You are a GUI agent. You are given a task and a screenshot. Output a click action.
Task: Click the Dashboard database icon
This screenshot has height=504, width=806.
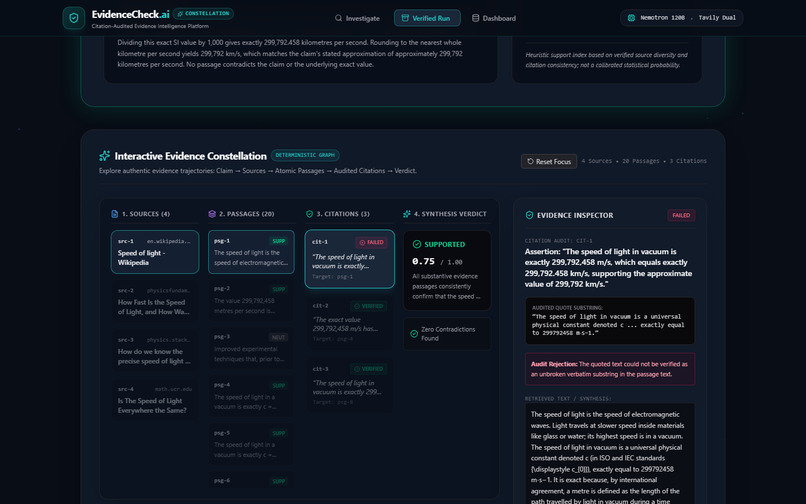click(475, 18)
